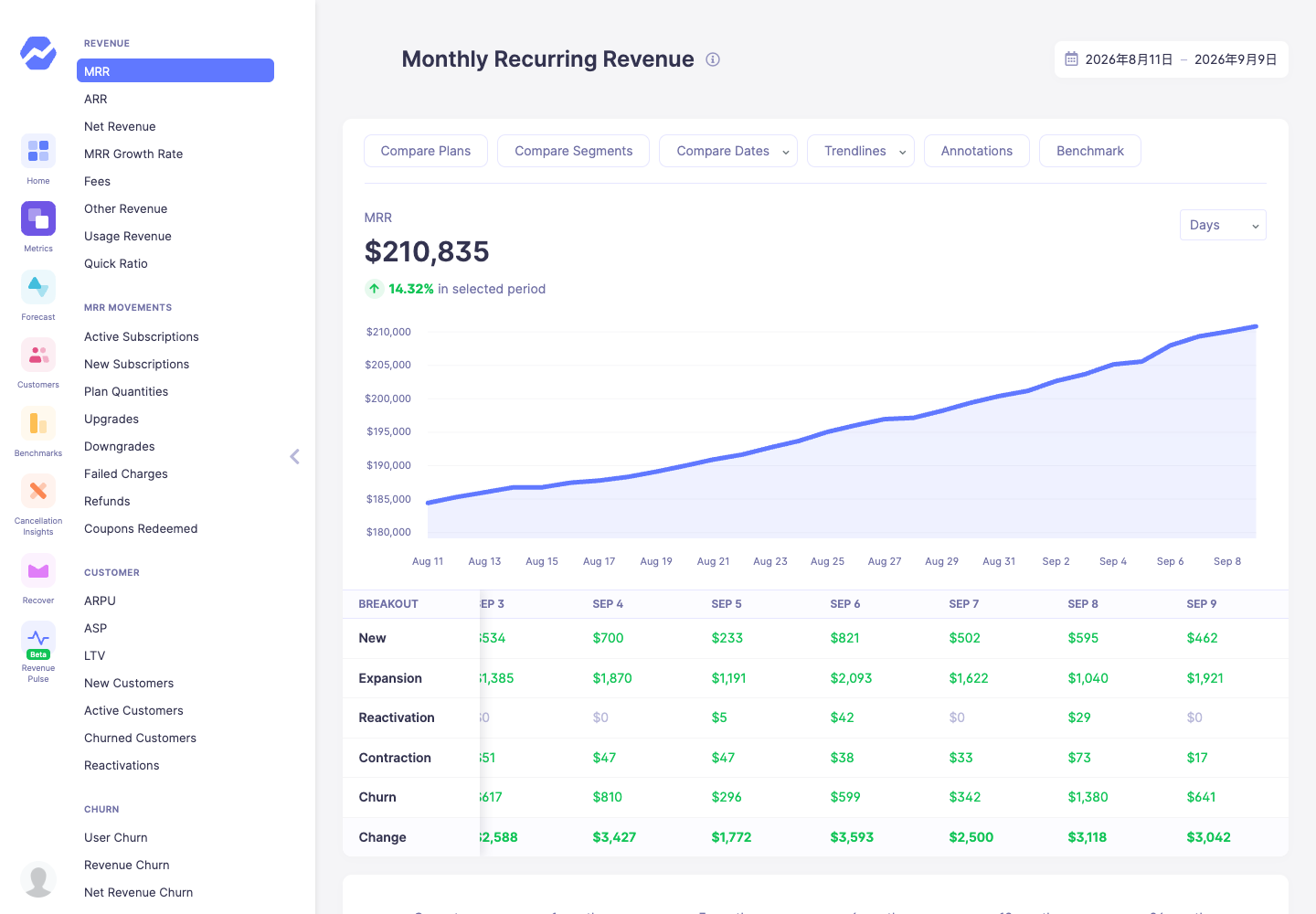Click the Compare Plans button

[x=426, y=151]
